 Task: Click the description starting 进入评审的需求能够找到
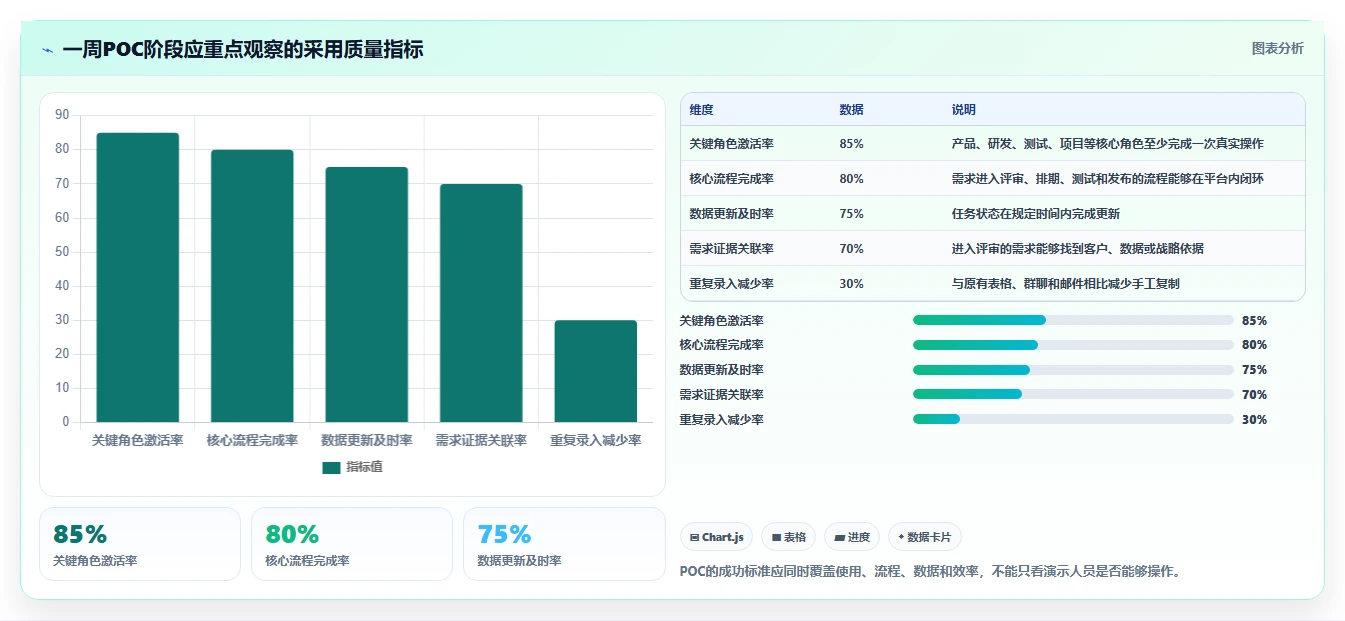point(1077,249)
